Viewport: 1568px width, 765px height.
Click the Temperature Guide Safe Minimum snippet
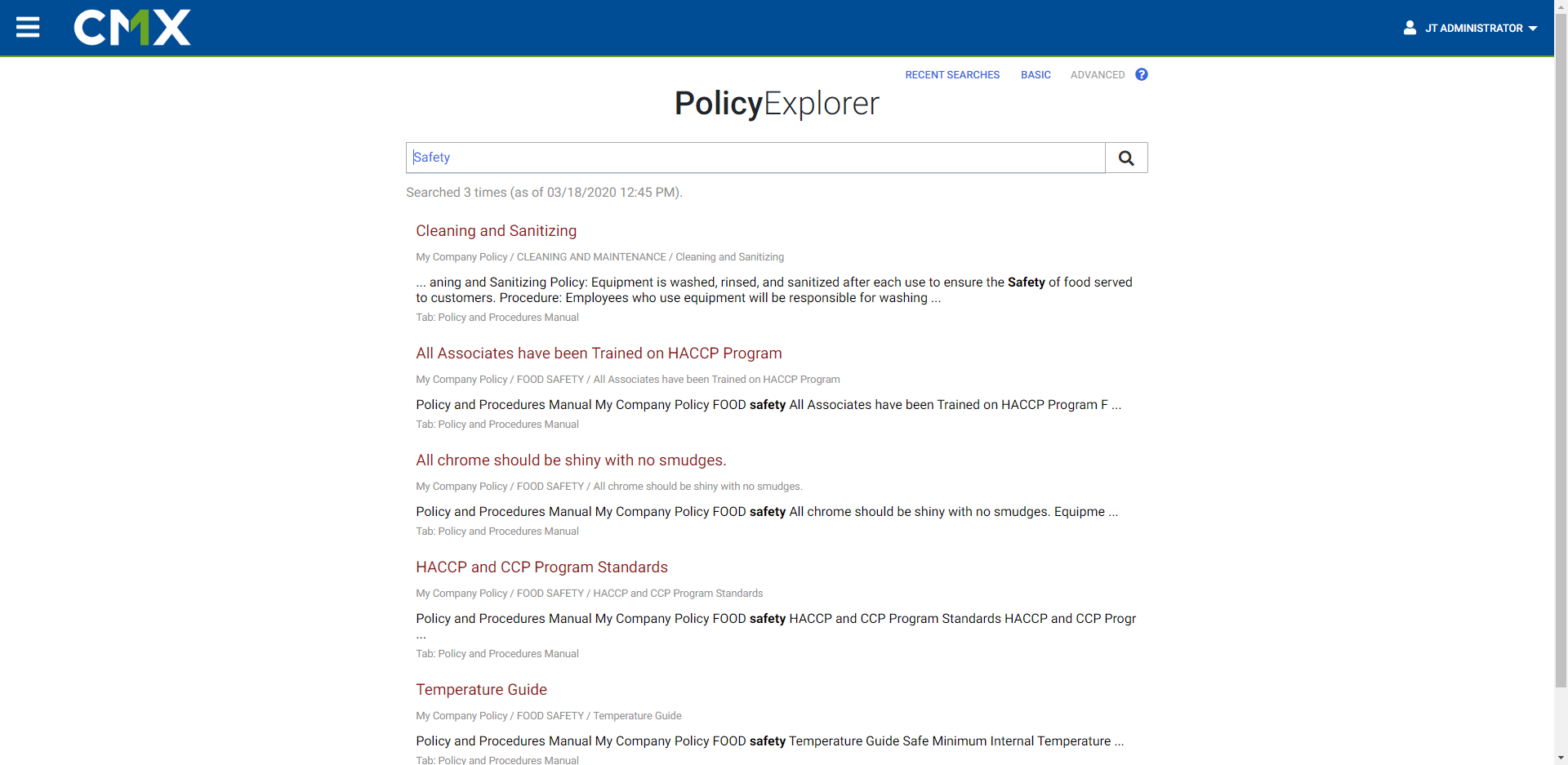pyautogui.click(x=769, y=741)
